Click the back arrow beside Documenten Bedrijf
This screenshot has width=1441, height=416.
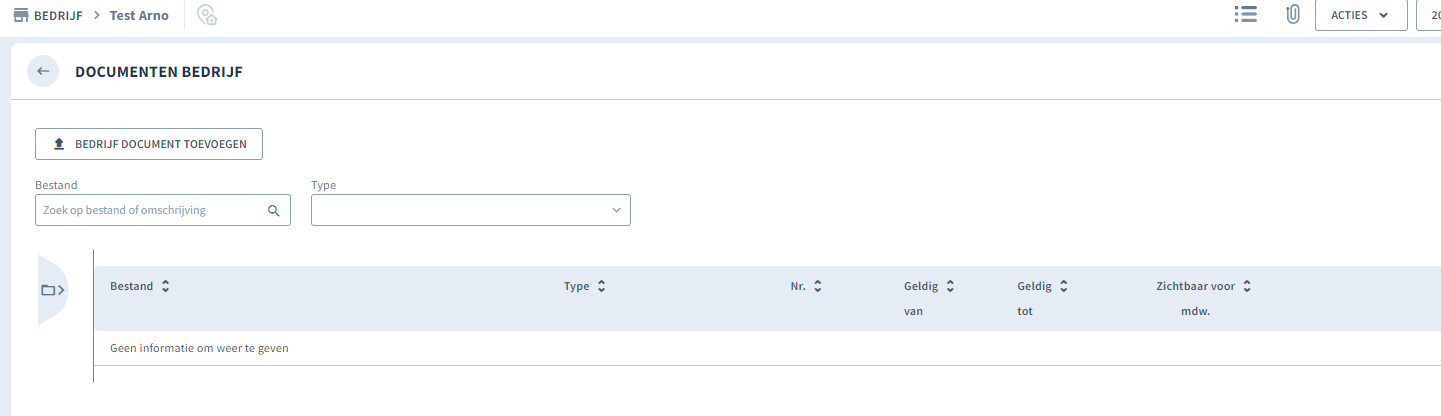(43, 71)
